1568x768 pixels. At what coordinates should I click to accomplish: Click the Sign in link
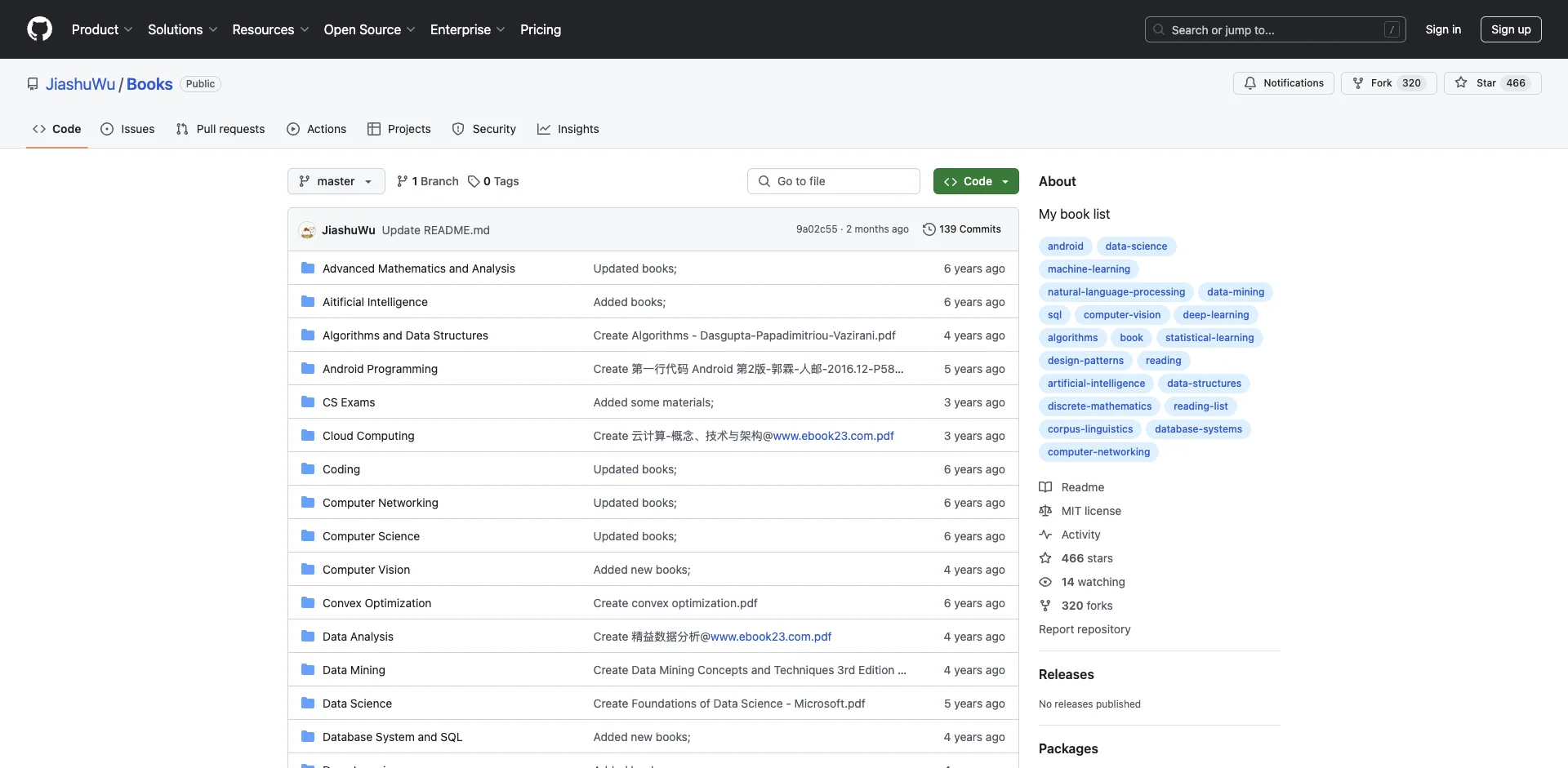(1443, 29)
